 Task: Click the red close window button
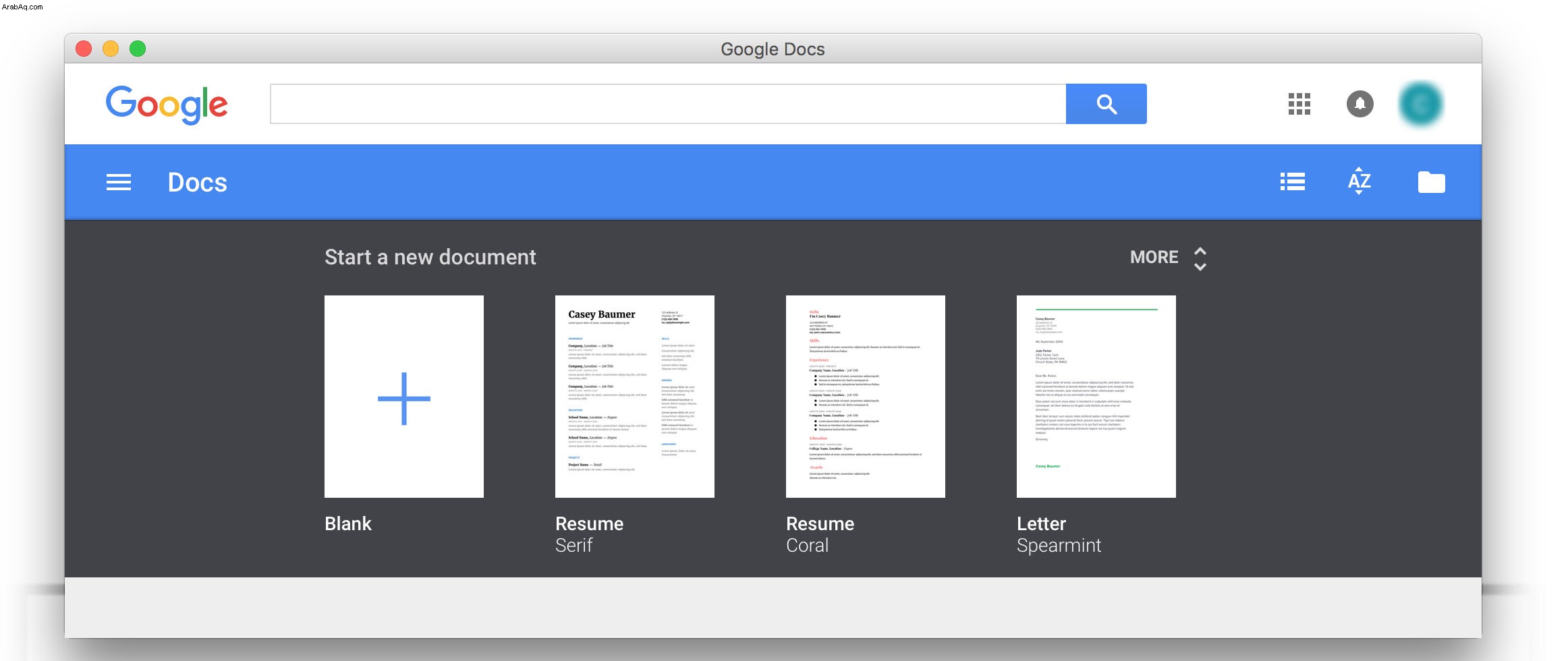tap(84, 49)
